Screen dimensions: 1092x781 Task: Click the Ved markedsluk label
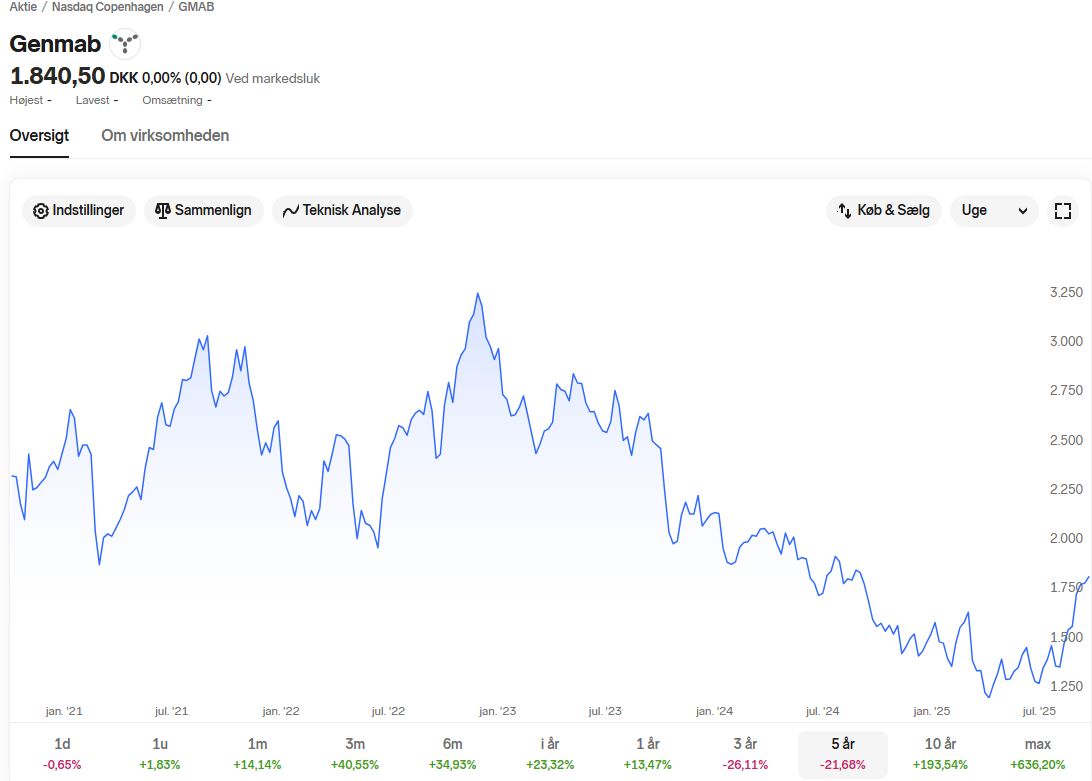point(273,78)
